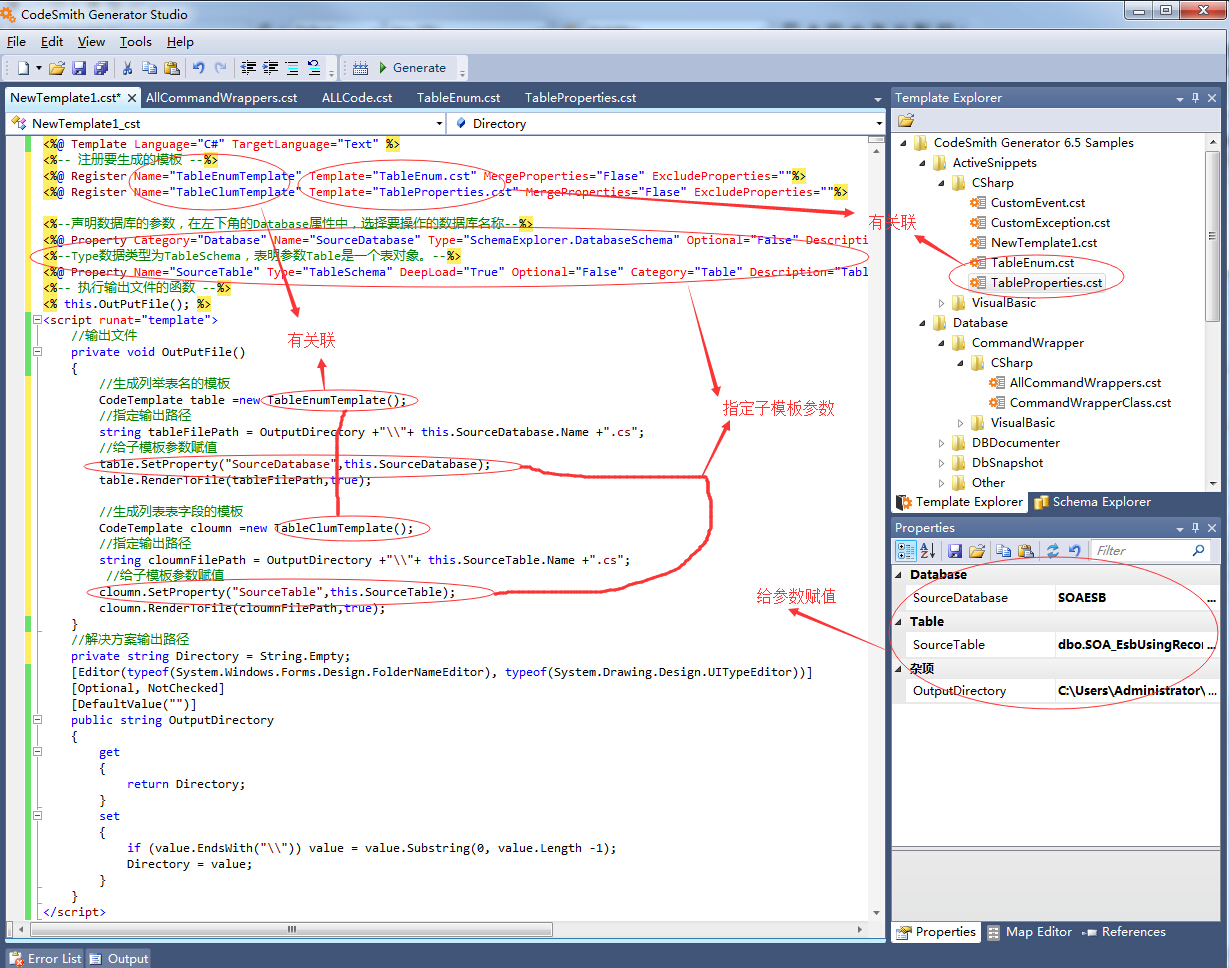Switch to ALLCode.cst tab
The height and width of the screenshot is (968, 1229).
[357, 97]
